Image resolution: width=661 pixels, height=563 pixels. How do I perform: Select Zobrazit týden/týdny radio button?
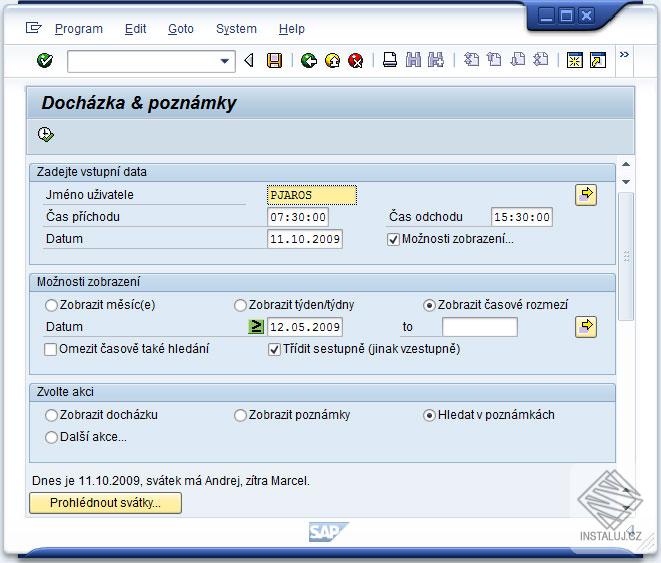[240, 305]
